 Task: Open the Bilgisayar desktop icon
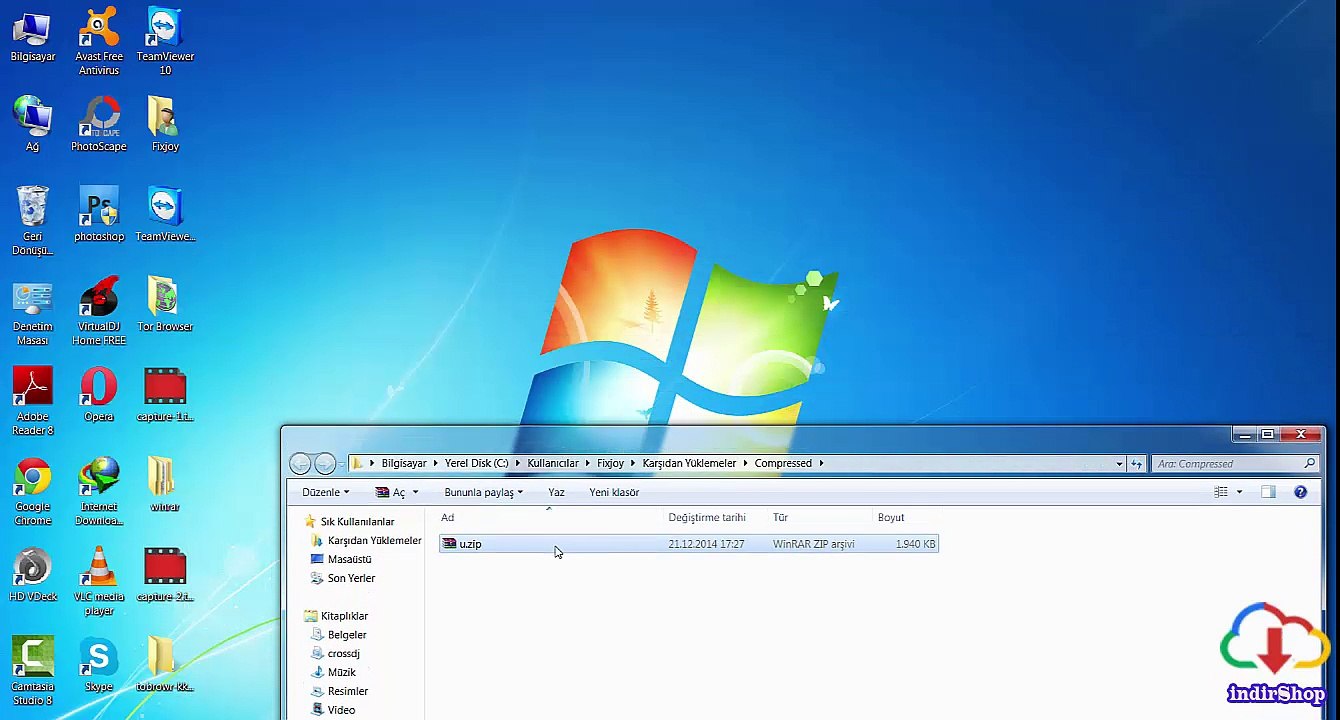point(32,38)
